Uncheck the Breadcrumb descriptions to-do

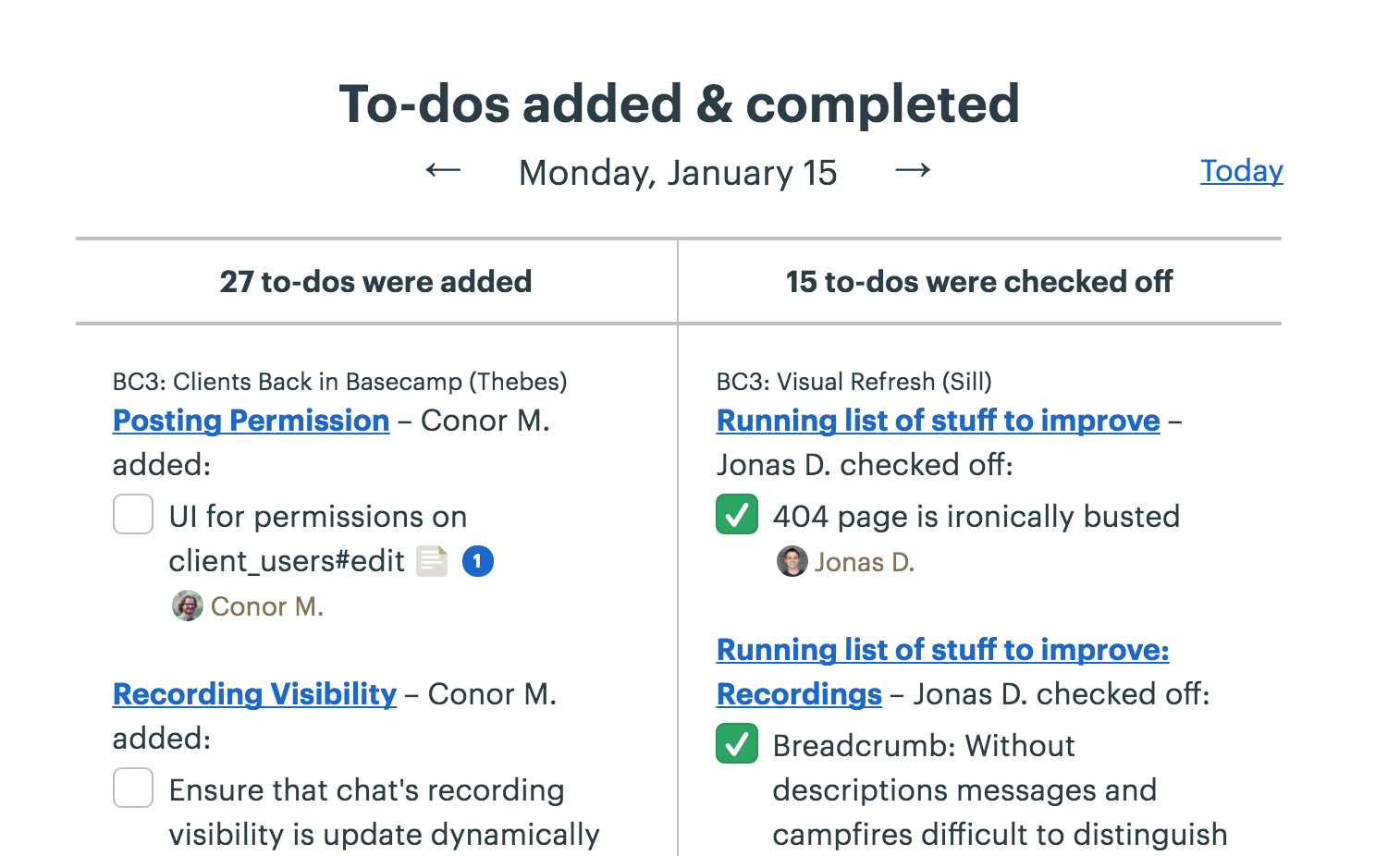[x=737, y=743]
